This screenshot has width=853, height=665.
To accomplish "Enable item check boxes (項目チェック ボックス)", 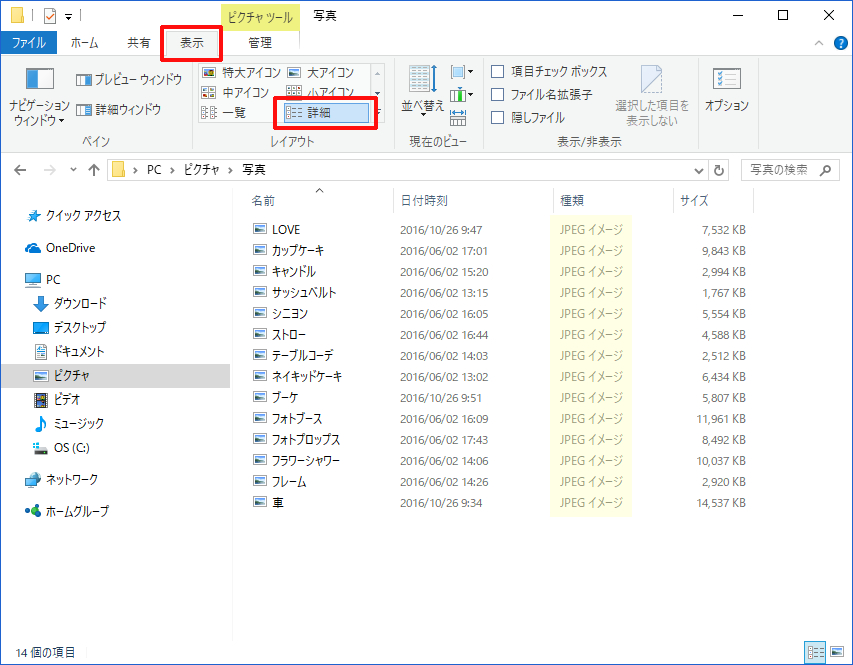I will 549,71.
